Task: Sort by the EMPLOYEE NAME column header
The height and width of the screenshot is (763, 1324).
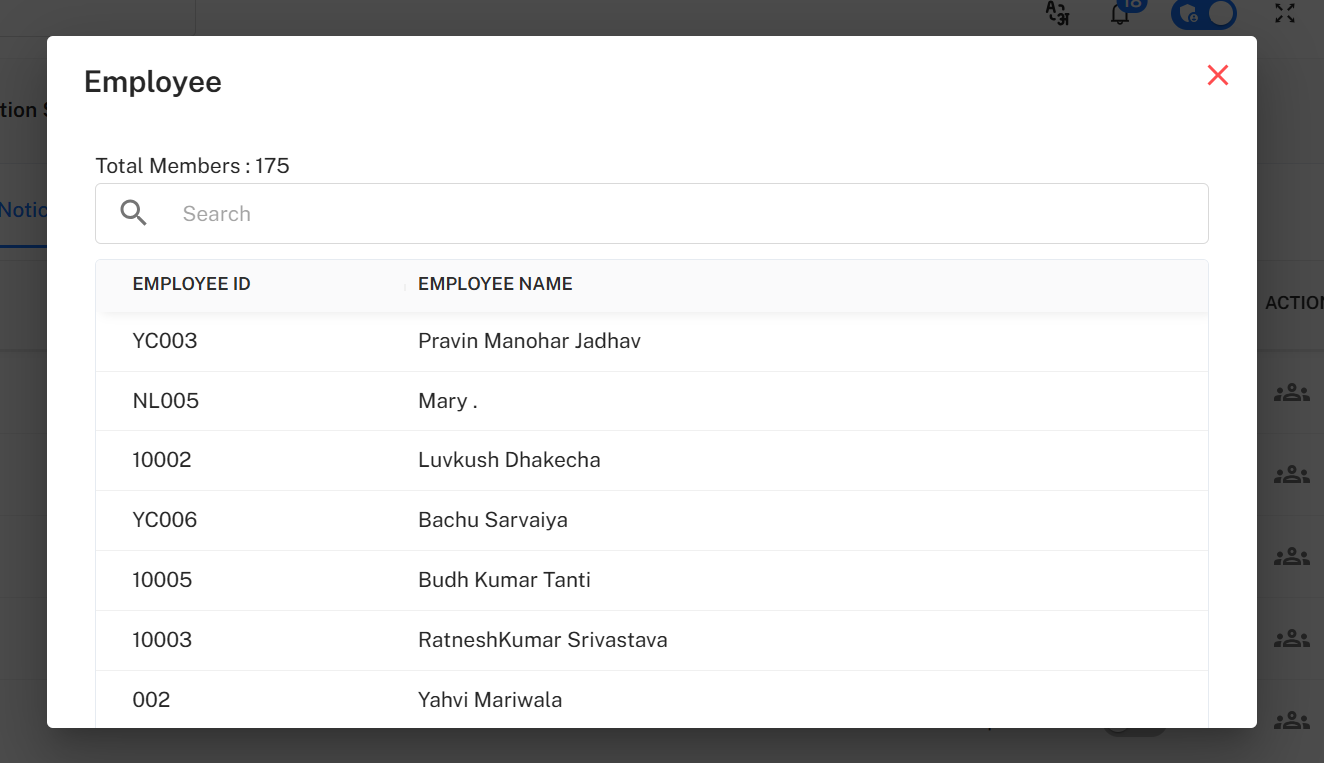Action: pyautogui.click(x=495, y=283)
